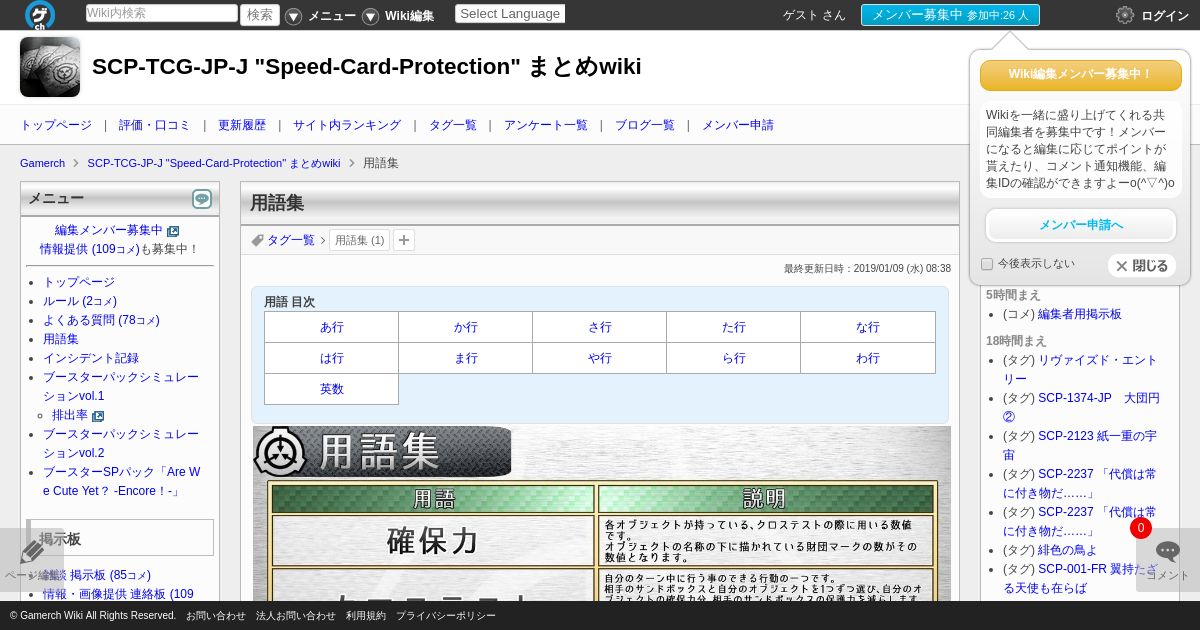The width and height of the screenshot is (1200, 630).
Task: Click the wiki title breadcrumb link
Action: pyautogui.click(x=214, y=163)
